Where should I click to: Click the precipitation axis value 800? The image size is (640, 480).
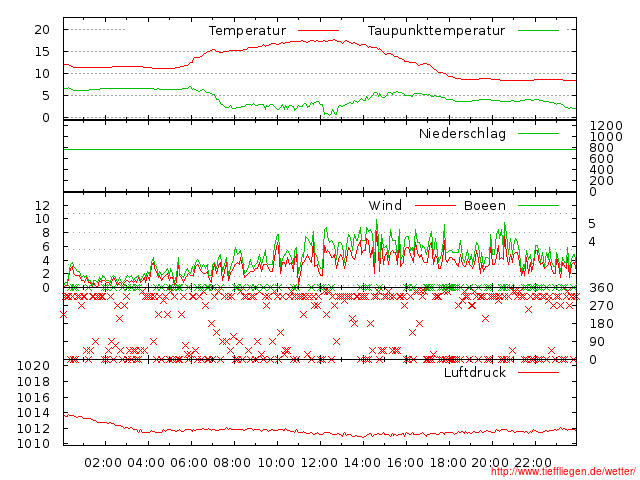tap(602, 148)
